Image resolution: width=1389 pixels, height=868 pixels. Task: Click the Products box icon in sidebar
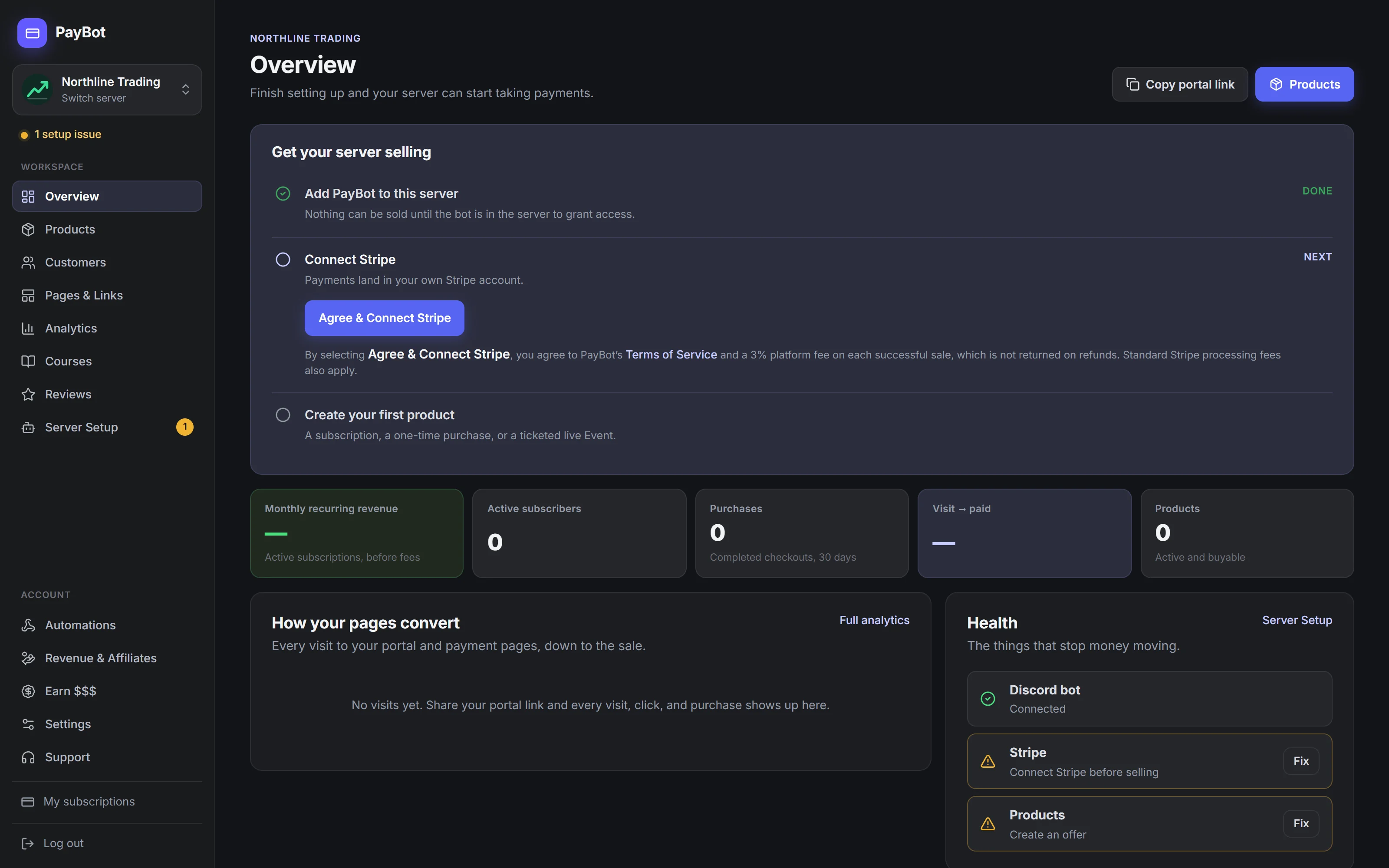tap(28, 230)
